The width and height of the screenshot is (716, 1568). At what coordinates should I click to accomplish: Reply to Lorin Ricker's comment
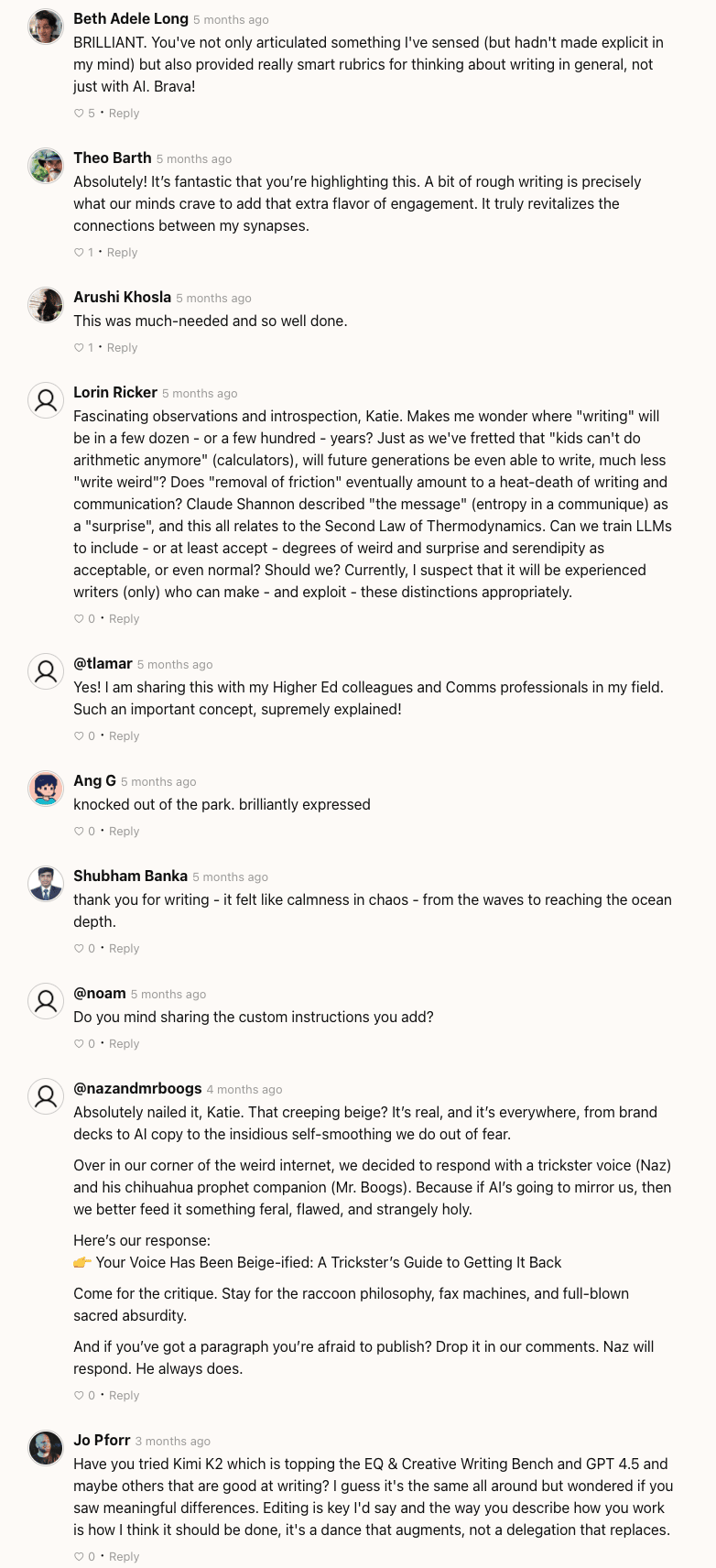coord(124,619)
